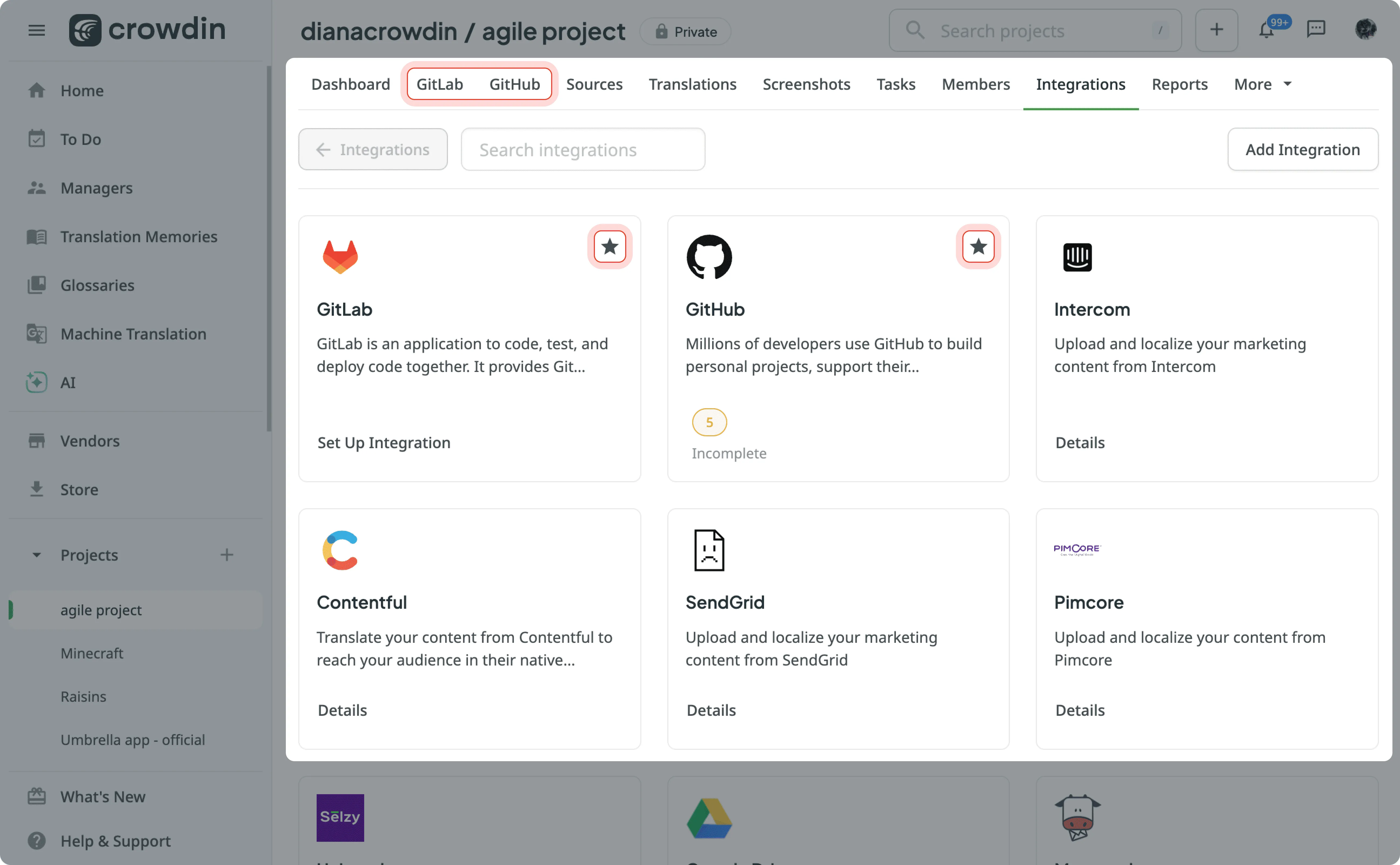Viewport: 1400px width, 865px height.
Task: Expand the More tab dropdown
Action: point(1262,84)
